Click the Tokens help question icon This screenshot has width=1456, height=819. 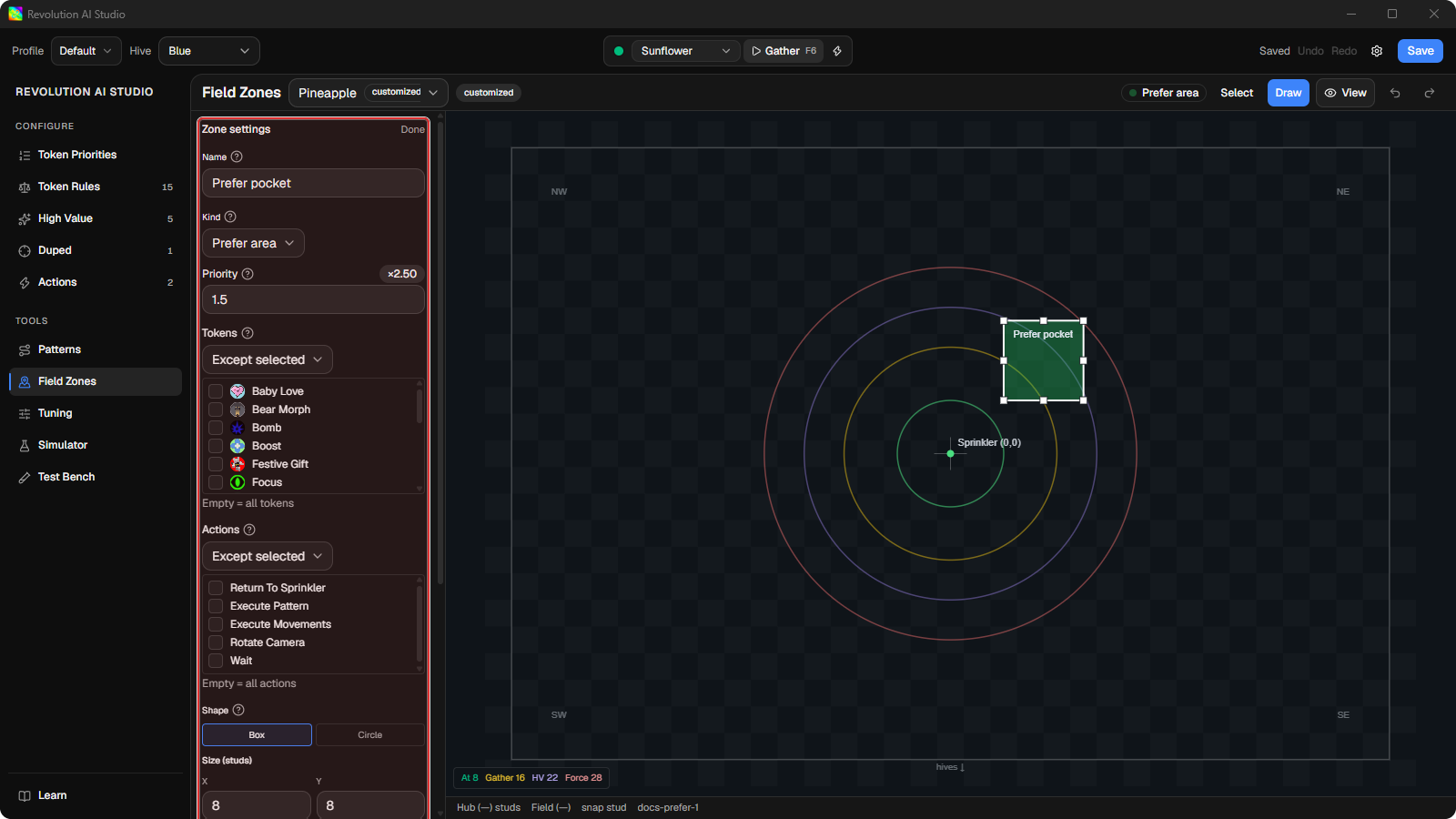[248, 333]
